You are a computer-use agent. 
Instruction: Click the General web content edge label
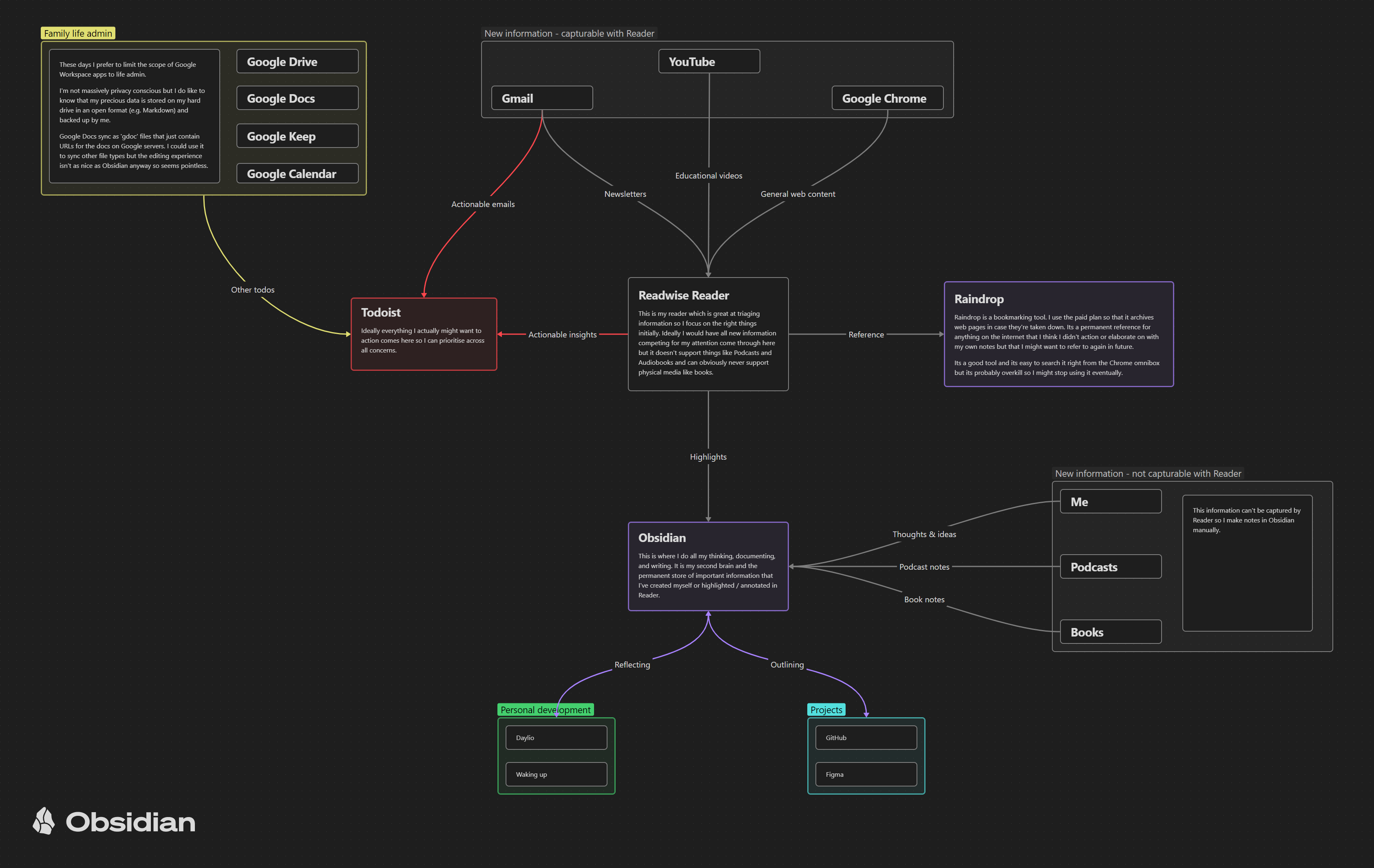(798, 194)
